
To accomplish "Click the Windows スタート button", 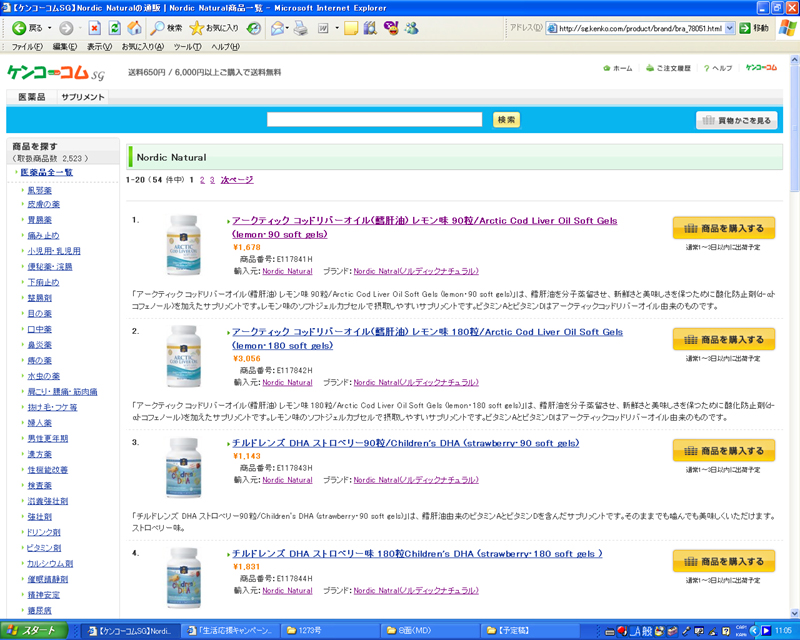I will pos(35,631).
